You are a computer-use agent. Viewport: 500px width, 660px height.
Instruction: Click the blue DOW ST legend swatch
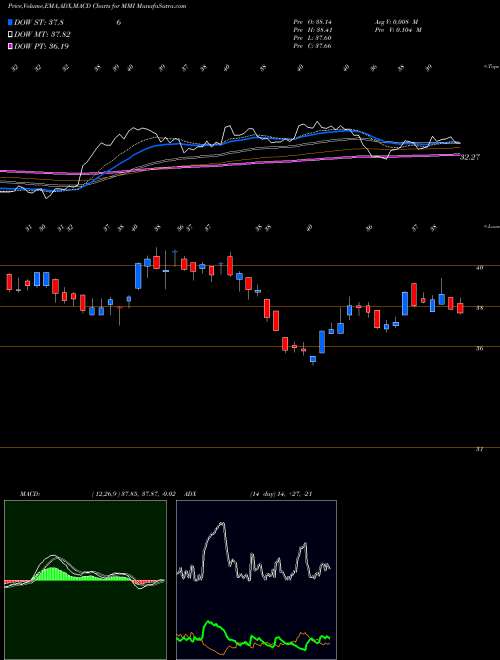tap(11, 22)
